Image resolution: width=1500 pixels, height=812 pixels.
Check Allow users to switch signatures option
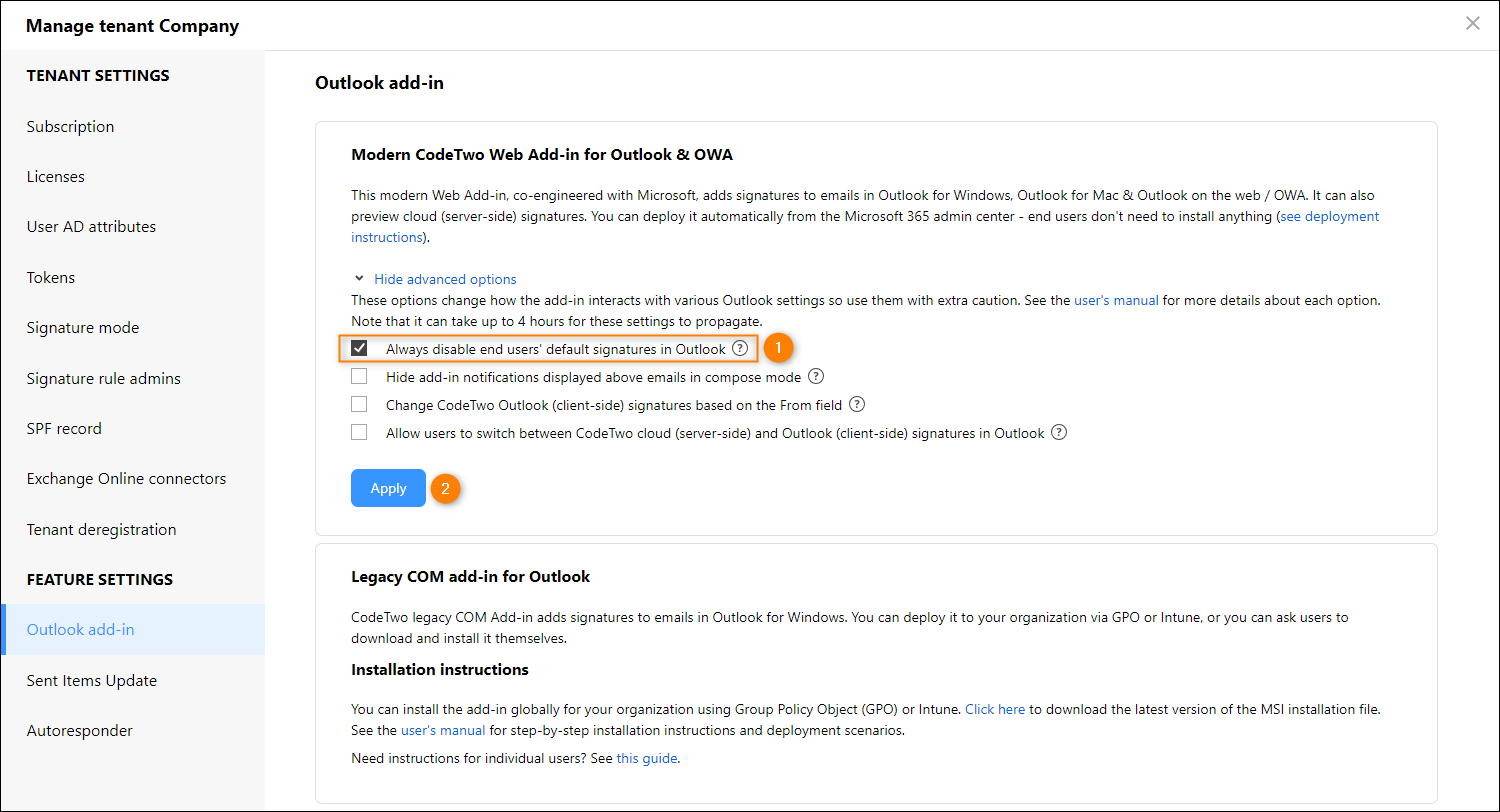(x=359, y=433)
